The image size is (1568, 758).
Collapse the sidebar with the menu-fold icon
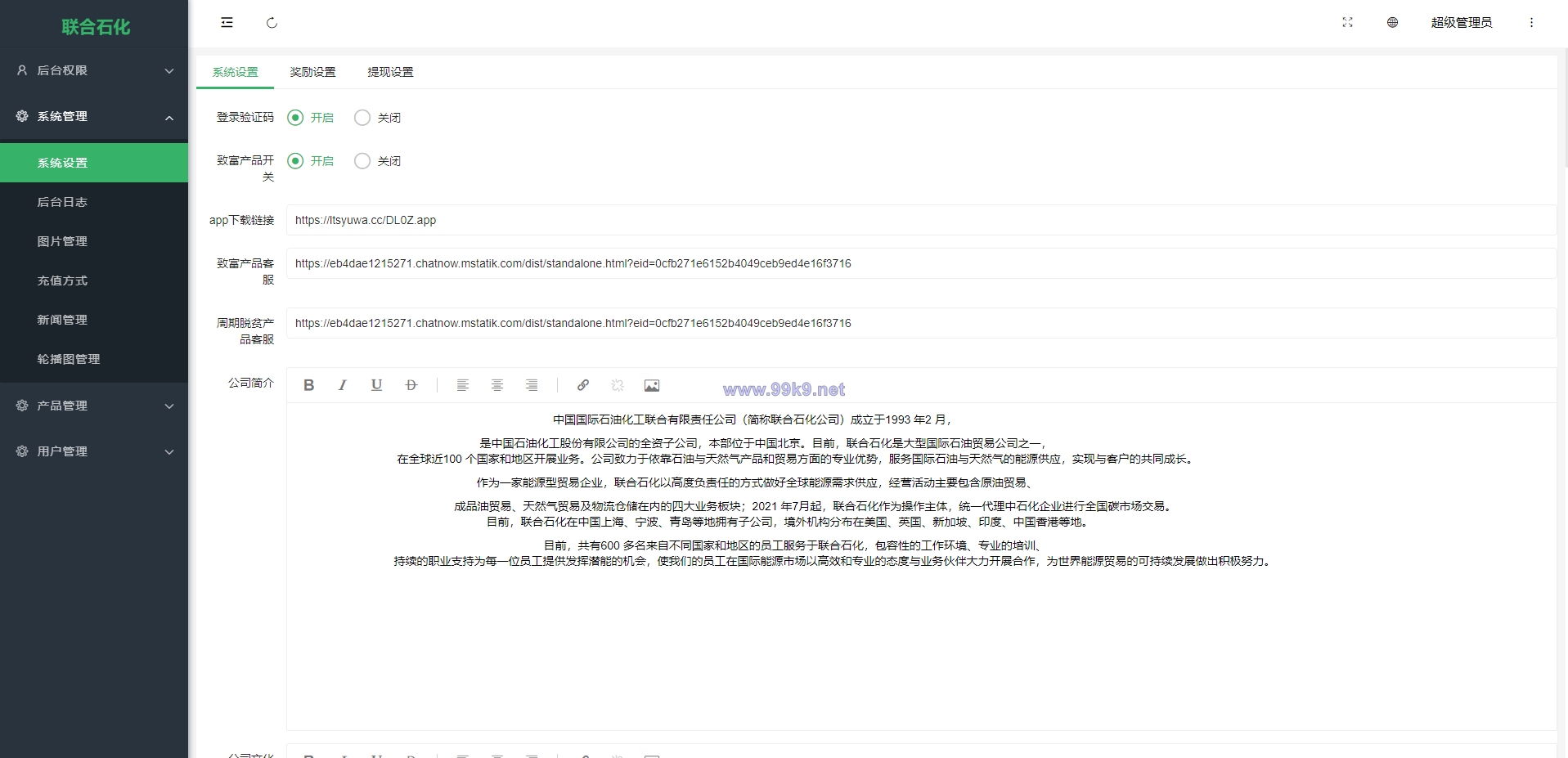pyautogui.click(x=227, y=23)
